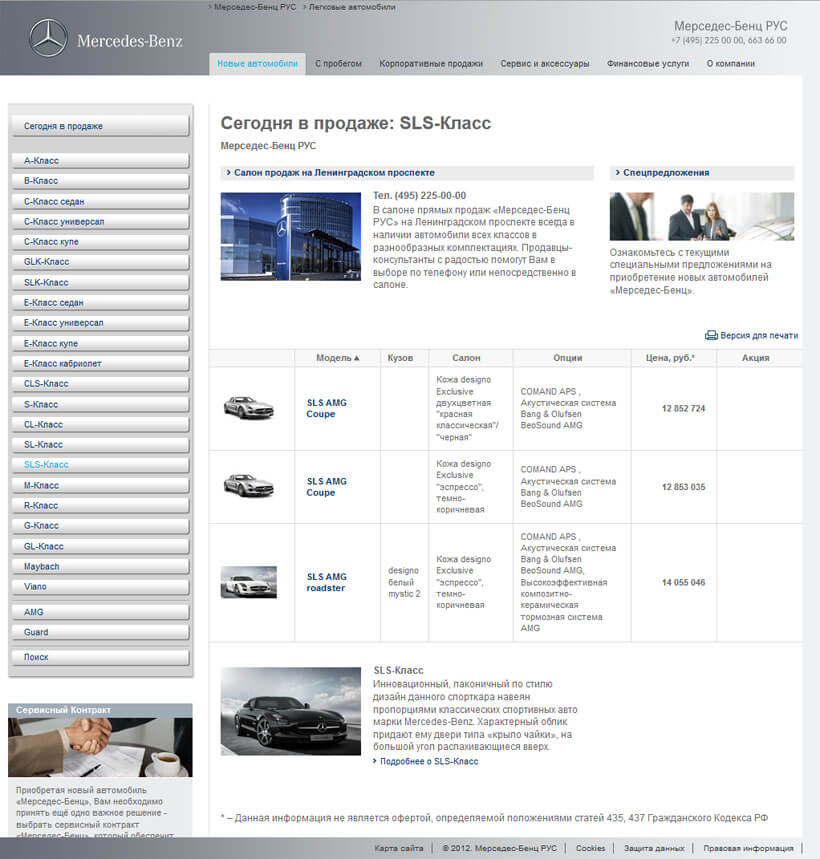This screenshot has width=820, height=859.
Task: Open SLS AMG Coupe priced 12 853 035
Action: [x=326, y=487]
